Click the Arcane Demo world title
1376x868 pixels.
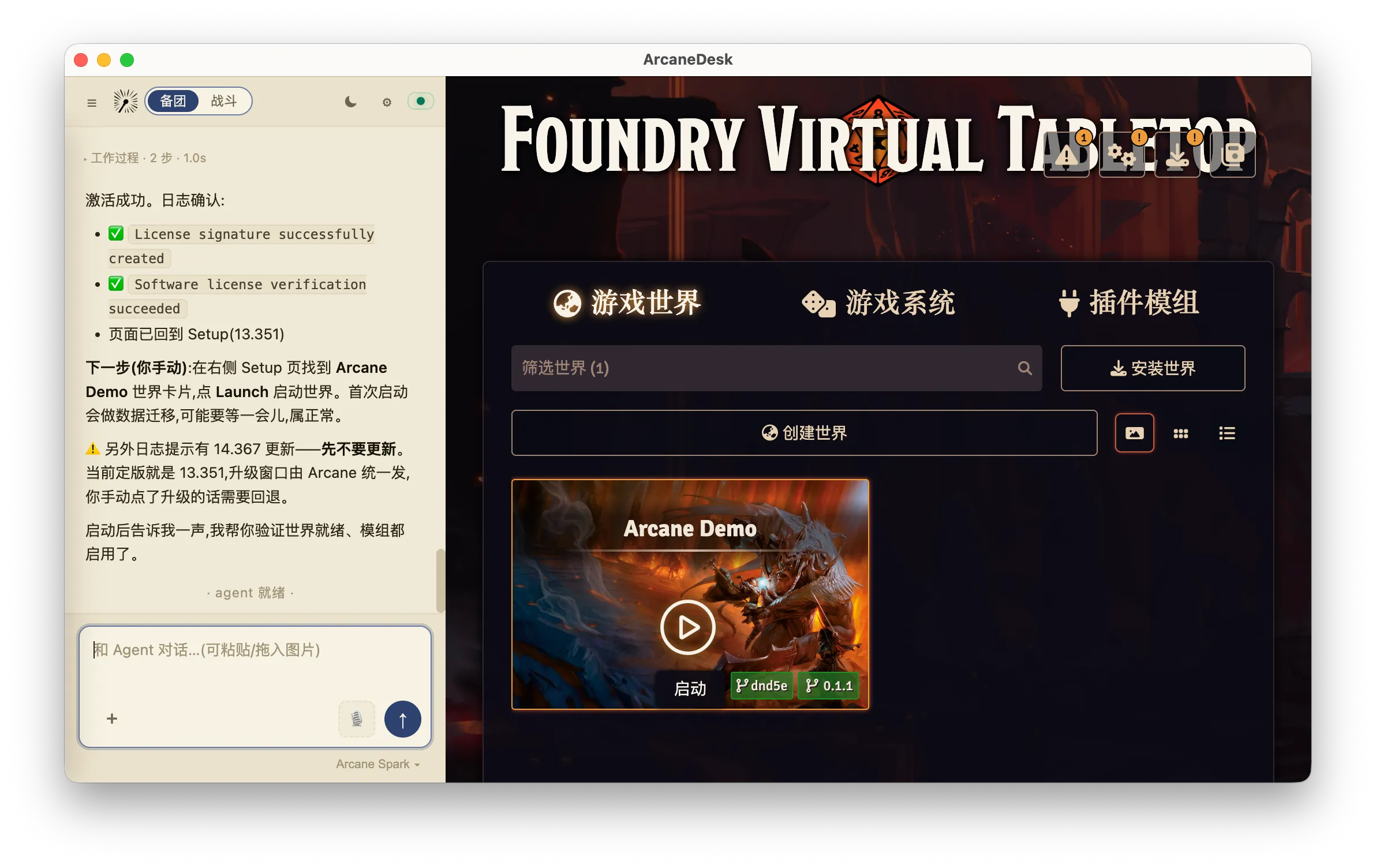coord(690,529)
